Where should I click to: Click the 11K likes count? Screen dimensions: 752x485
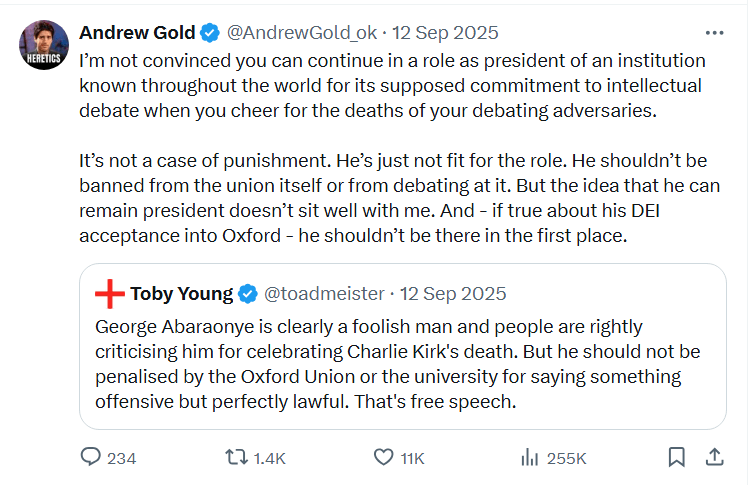coord(413,458)
